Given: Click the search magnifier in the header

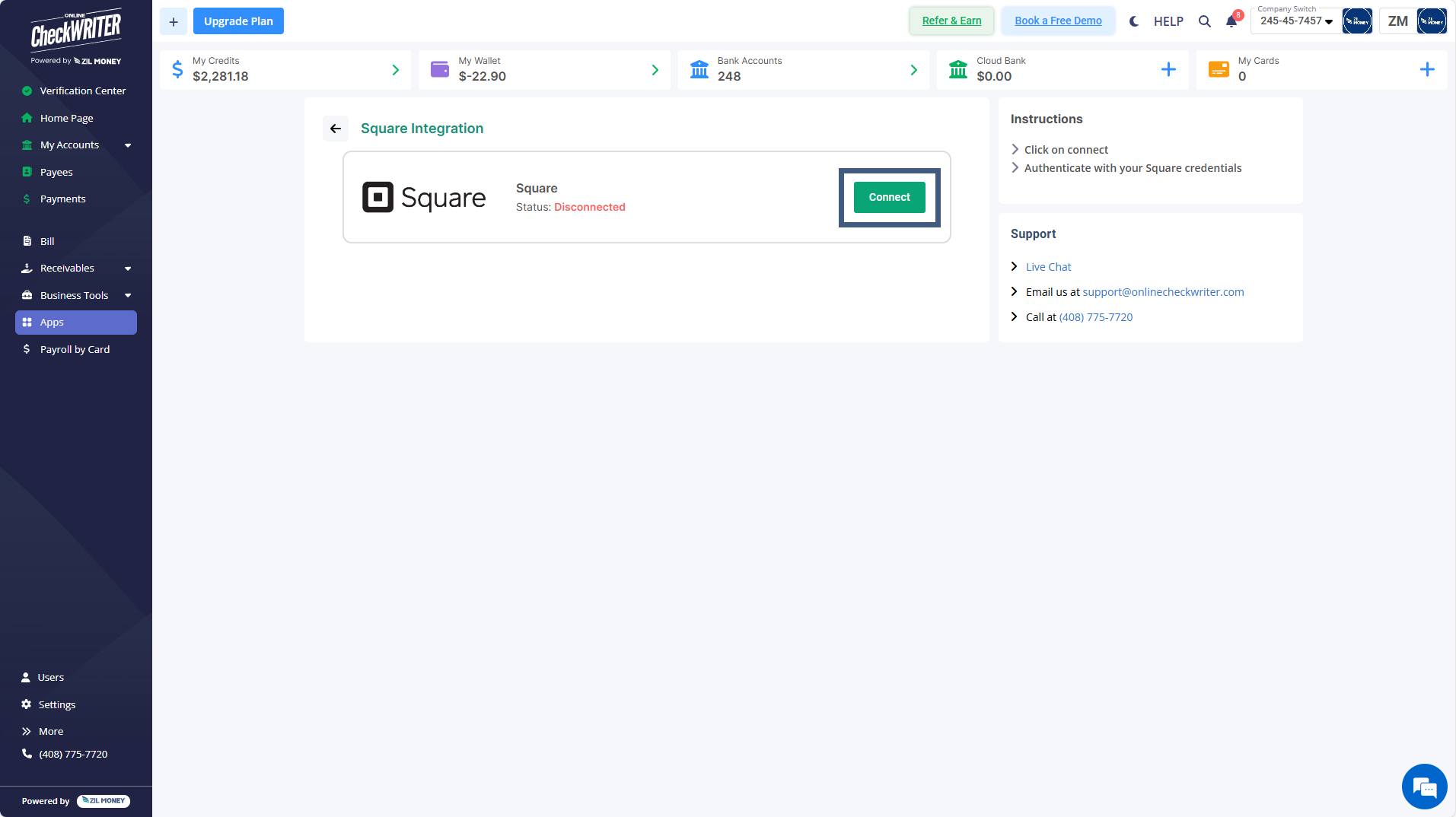Looking at the screenshot, I should point(1205,21).
